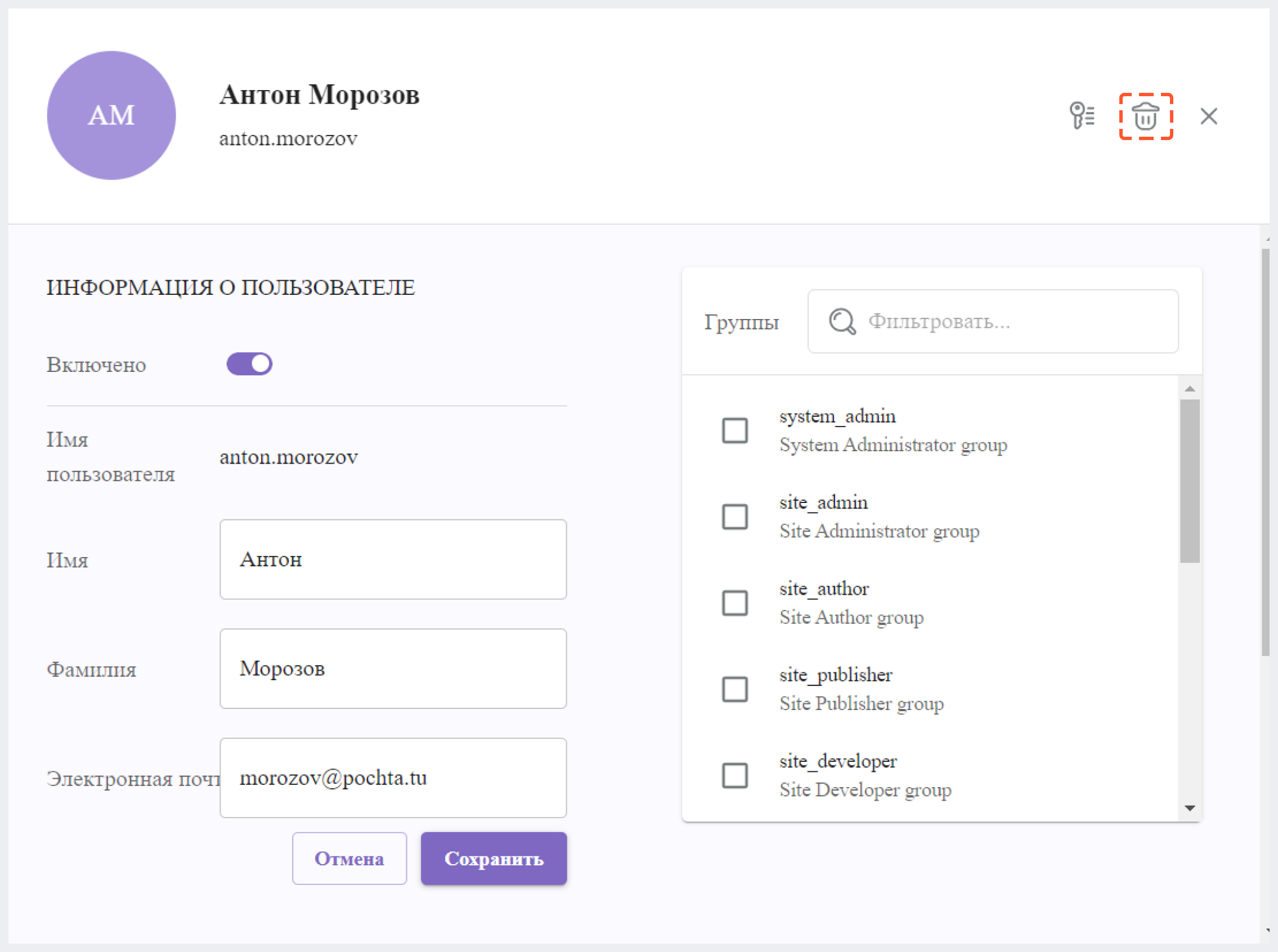Check the site_author group checkbox
Image resolution: width=1278 pixels, height=952 pixels.
735,603
